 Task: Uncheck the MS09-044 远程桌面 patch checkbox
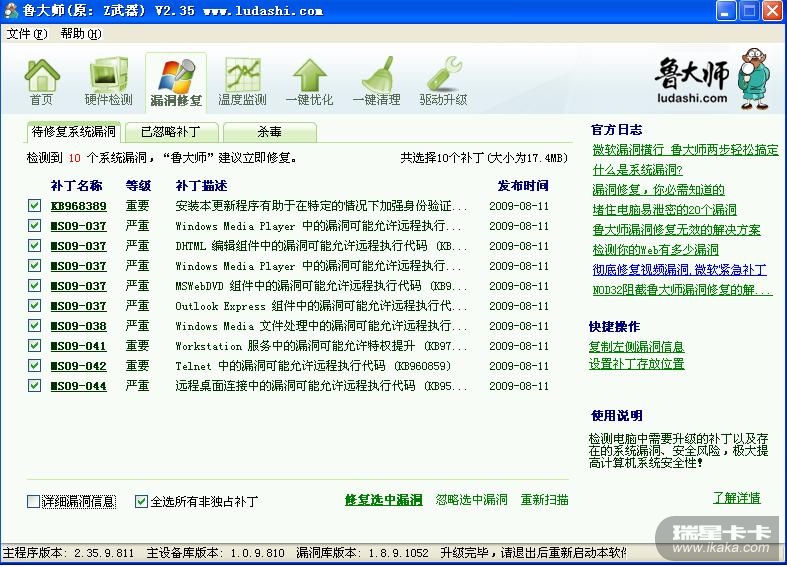pos(34,385)
